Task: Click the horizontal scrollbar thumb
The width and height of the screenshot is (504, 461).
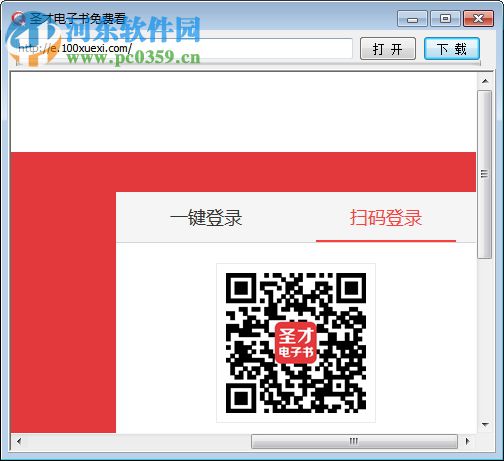Action: (x=354, y=441)
